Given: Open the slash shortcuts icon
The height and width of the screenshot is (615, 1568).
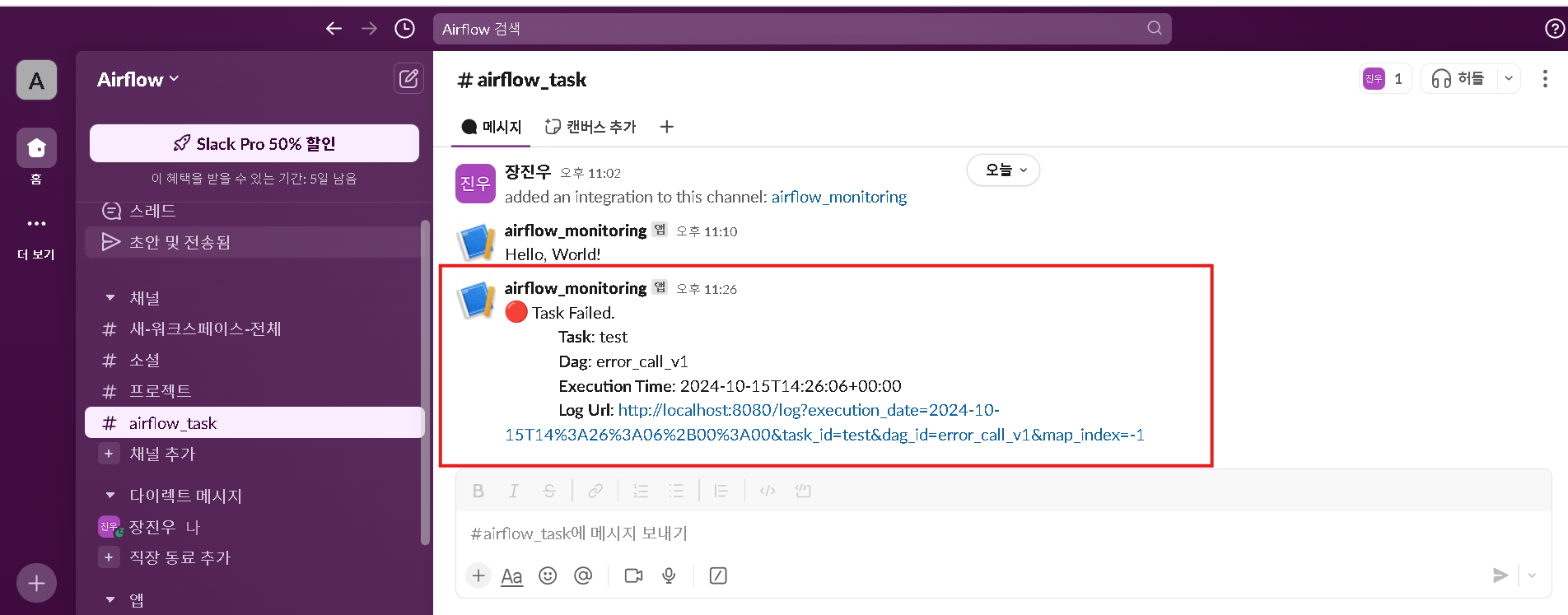Looking at the screenshot, I should tap(718, 575).
